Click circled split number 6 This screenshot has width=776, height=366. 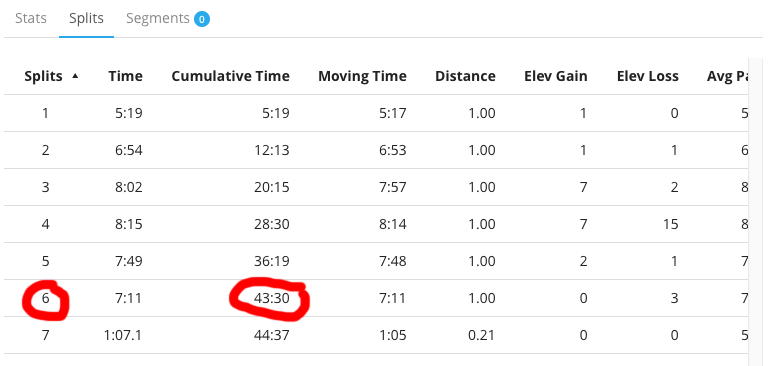click(x=46, y=298)
